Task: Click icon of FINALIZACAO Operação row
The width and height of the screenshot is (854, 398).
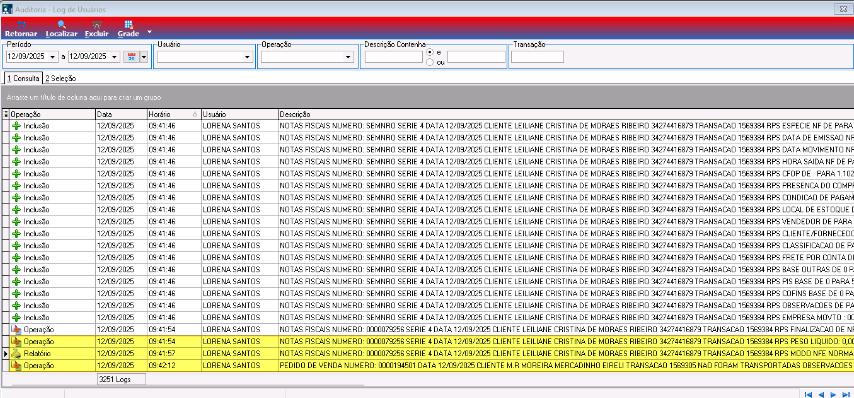Action: pyautogui.click(x=16, y=329)
